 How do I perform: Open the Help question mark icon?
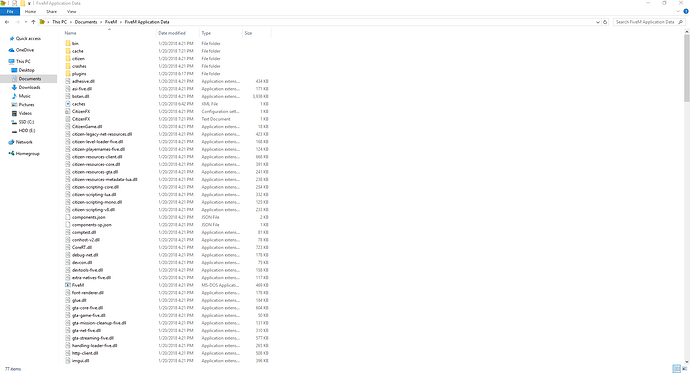(x=686, y=11)
